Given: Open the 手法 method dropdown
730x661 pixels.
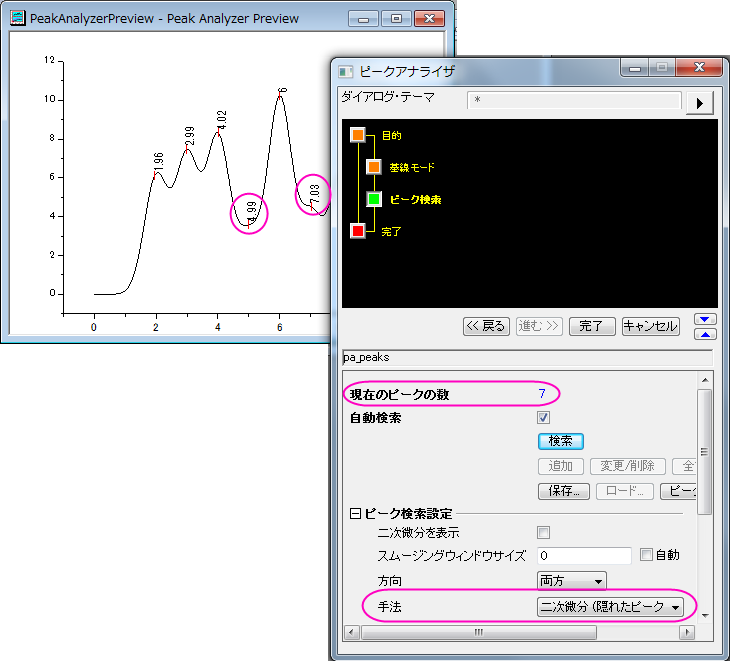Looking at the screenshot, I should pyautogui.click(x=610, y=607).
